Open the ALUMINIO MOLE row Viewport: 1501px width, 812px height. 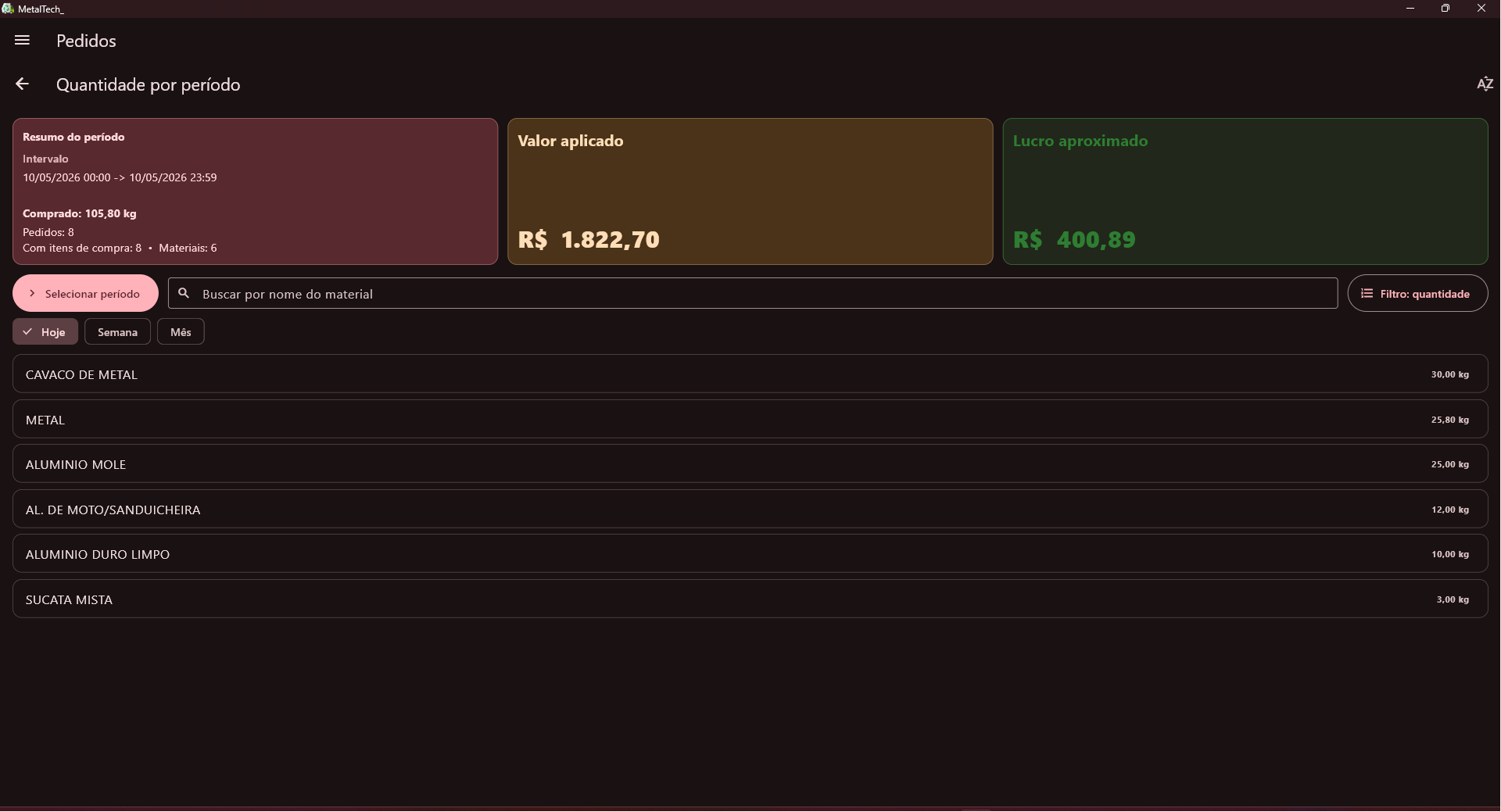click(x=750, y=464)
